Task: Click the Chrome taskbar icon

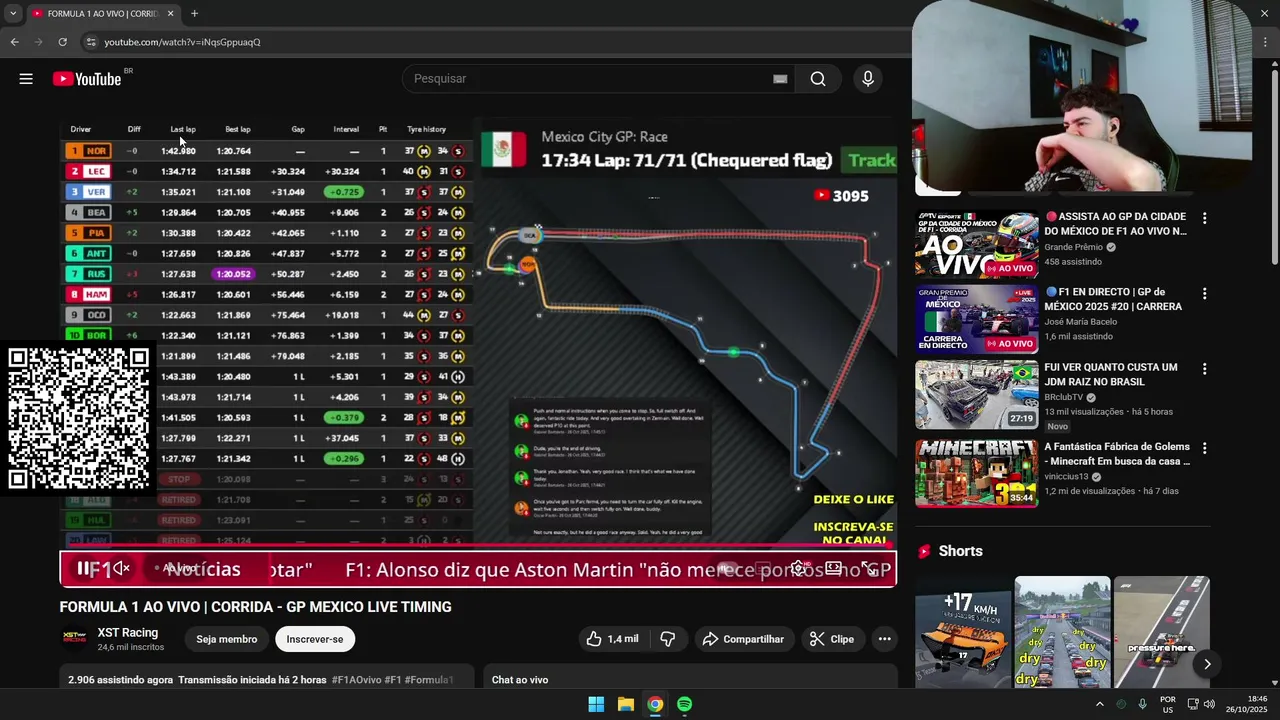Action: point(655,704)
